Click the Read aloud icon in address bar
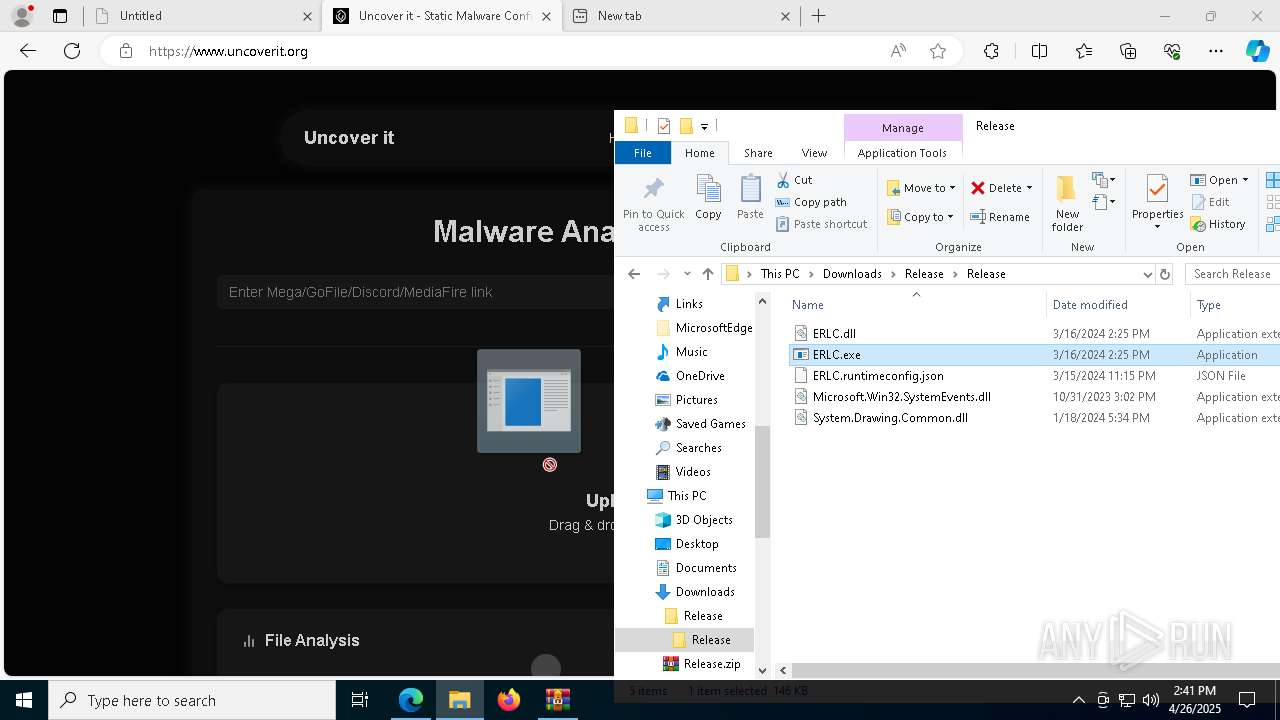 [898, 51]
